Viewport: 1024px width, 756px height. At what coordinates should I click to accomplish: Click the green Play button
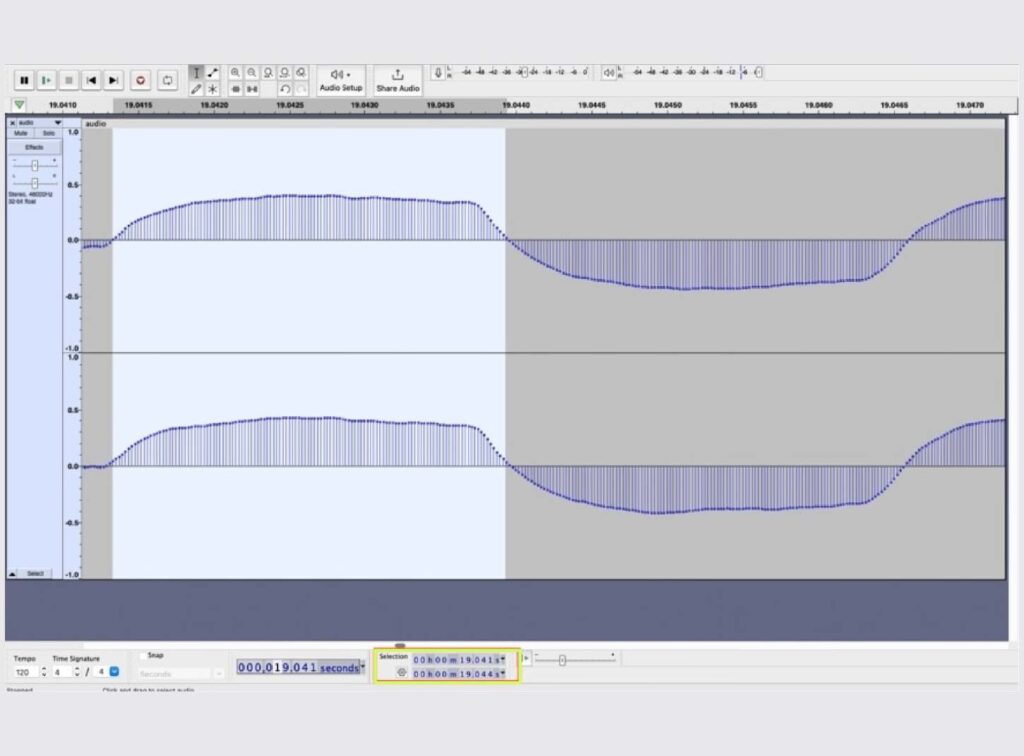tap(46, 80)
